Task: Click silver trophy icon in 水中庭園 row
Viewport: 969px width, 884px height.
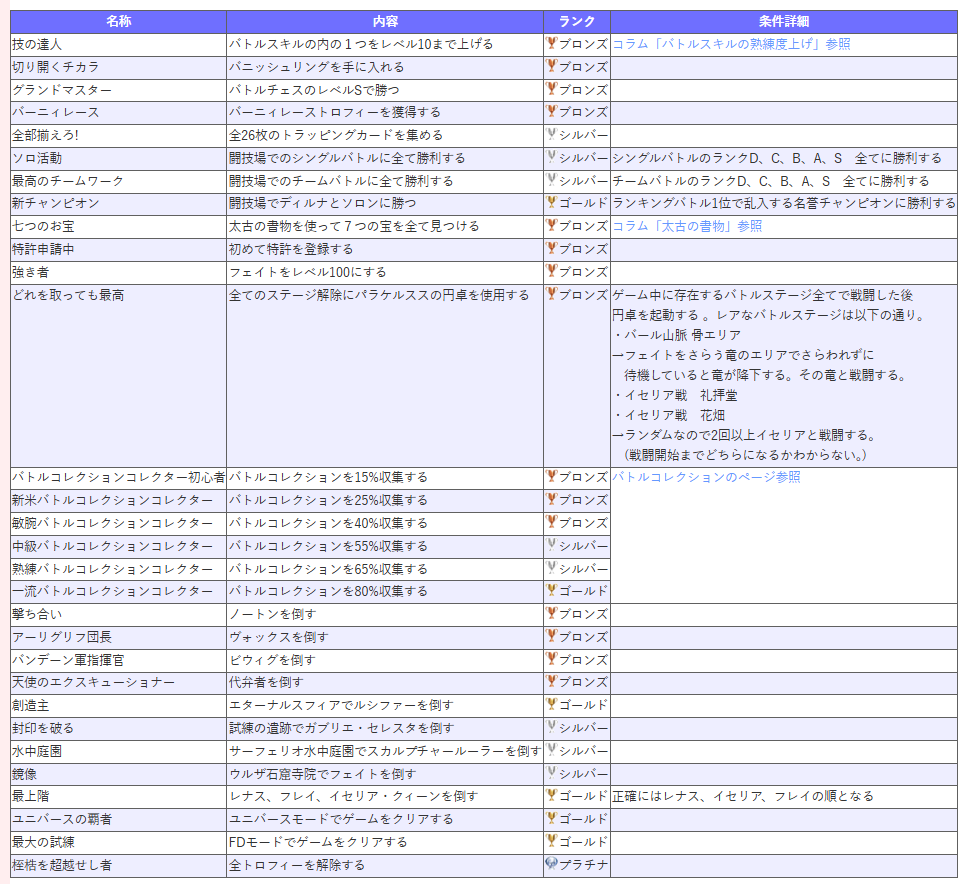Action: click(x=551, y=750)
